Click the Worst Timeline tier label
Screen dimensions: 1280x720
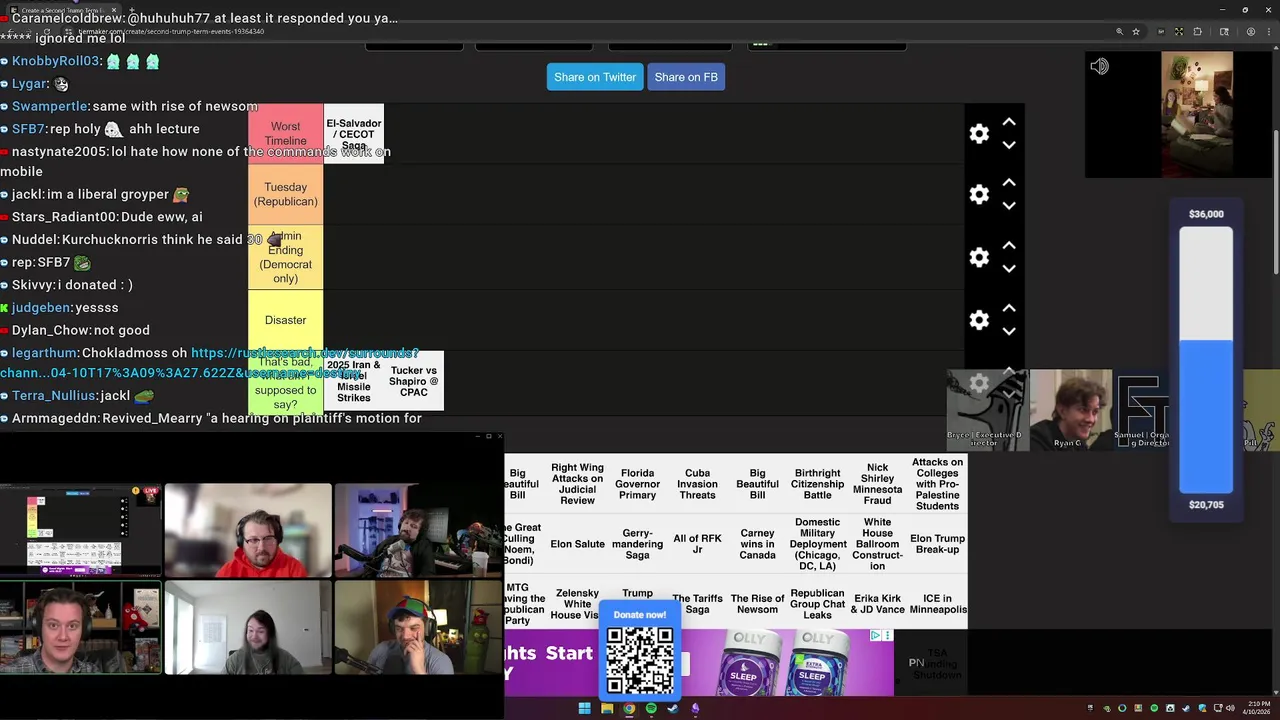285,133
